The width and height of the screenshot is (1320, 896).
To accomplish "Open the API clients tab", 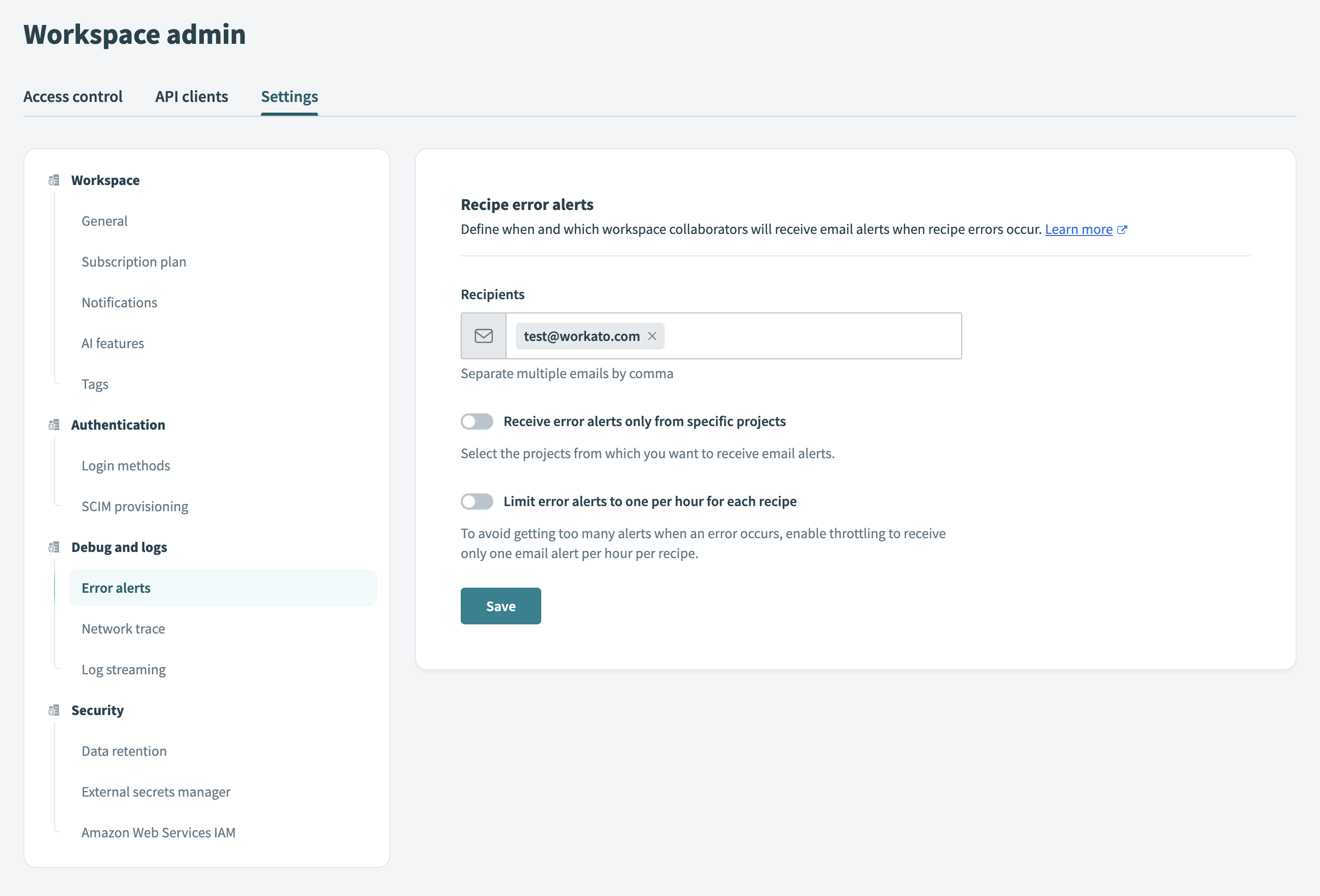I will (x=192, y=97).
